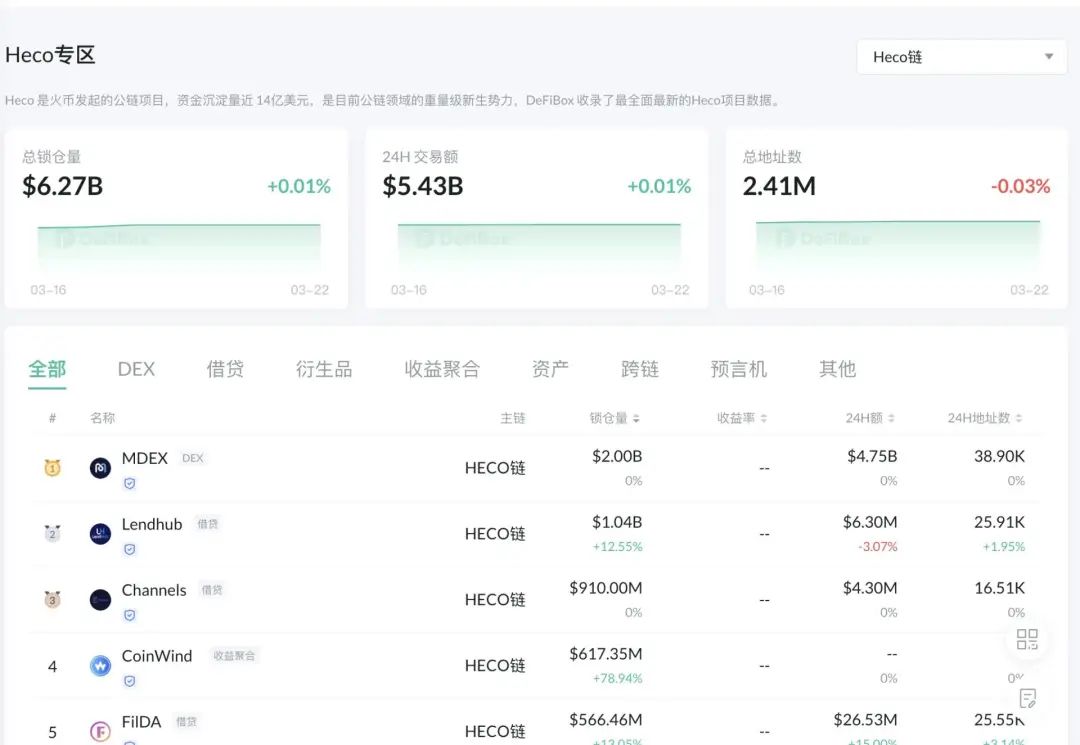Viewport: 1080px width, 745px height.
Task: Click the Lendhub project logo
Action: pos(101,534)
